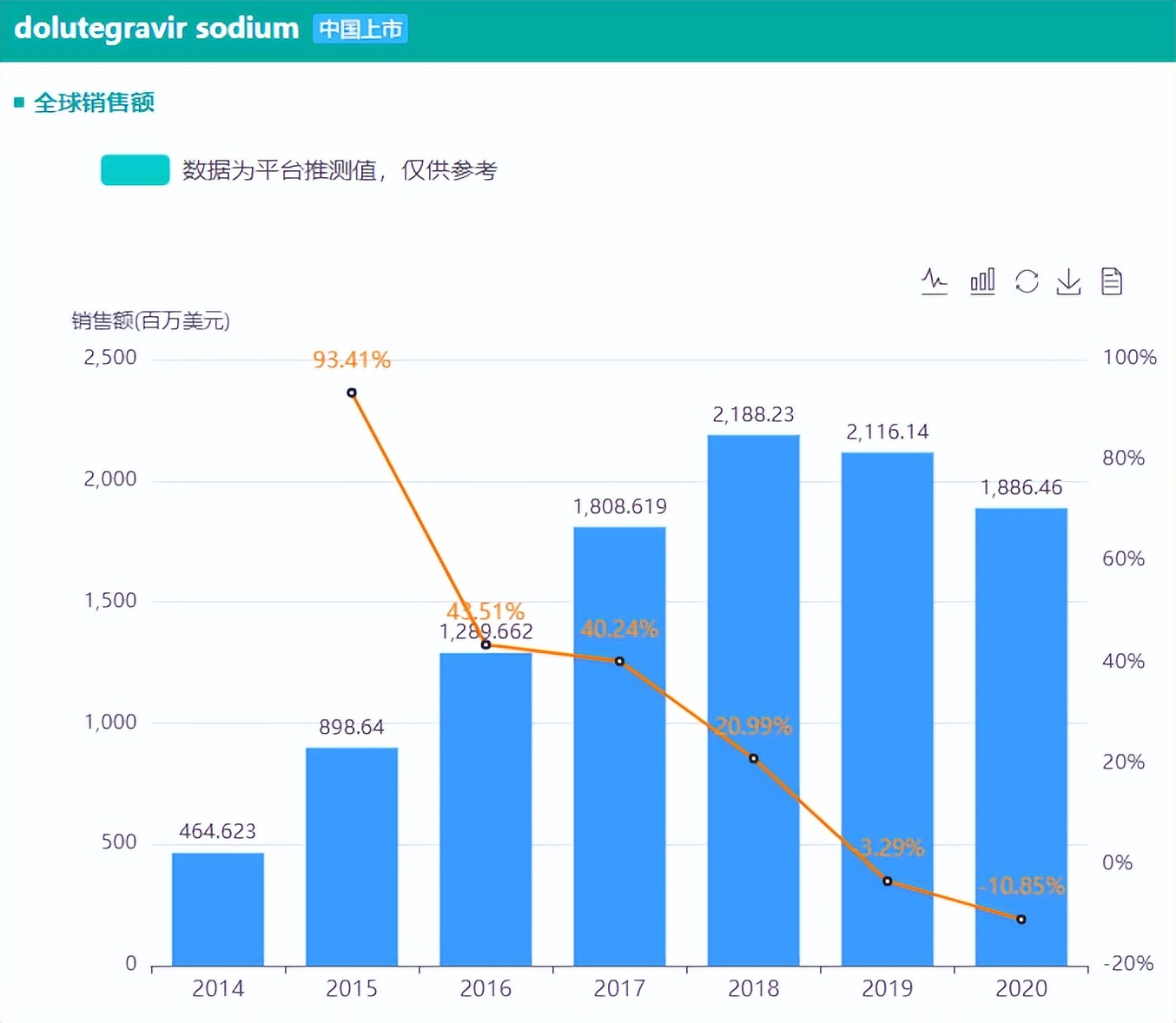1176x1023 pixels.
Task: Toggle visibility of the 2015 bar series
Action: [350, 855]
